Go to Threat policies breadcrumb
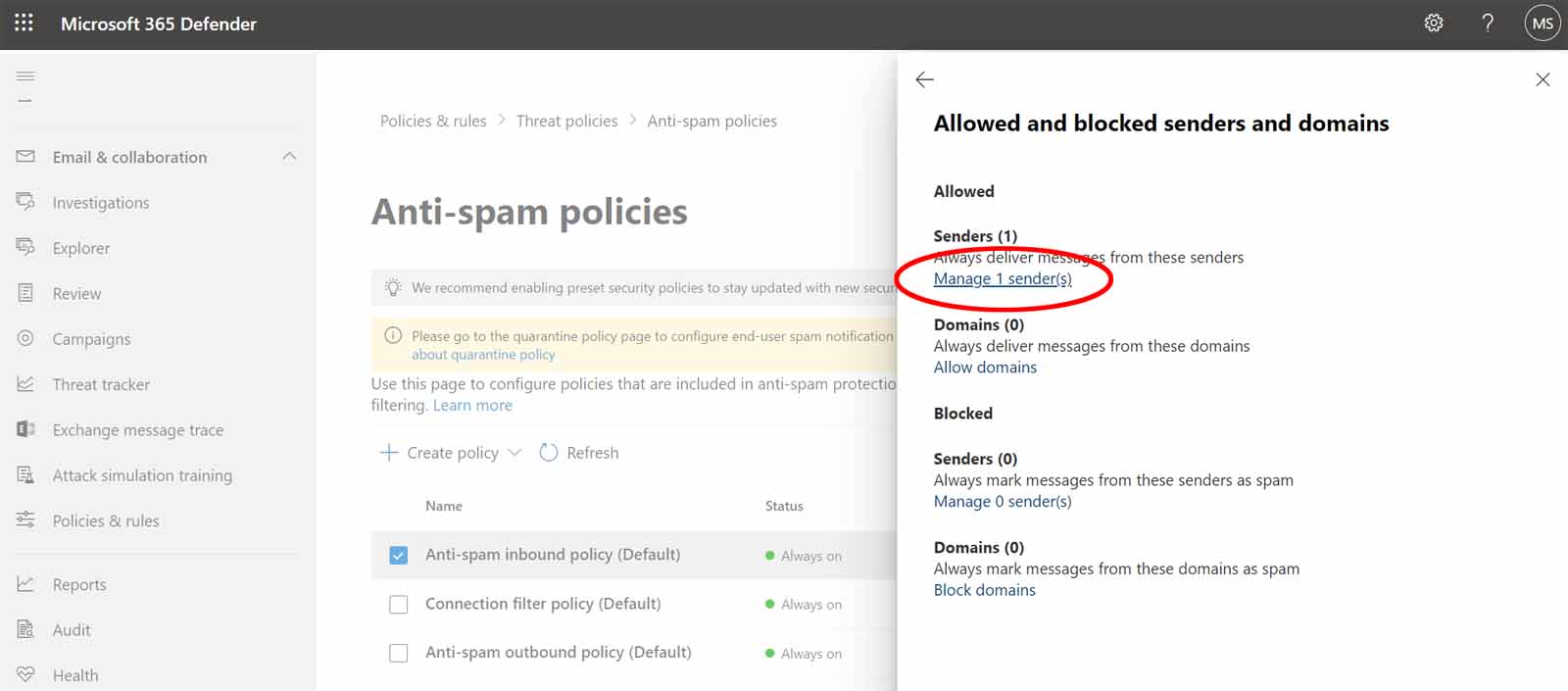This screenshot has height=691, width=1568. coord(566,121)
